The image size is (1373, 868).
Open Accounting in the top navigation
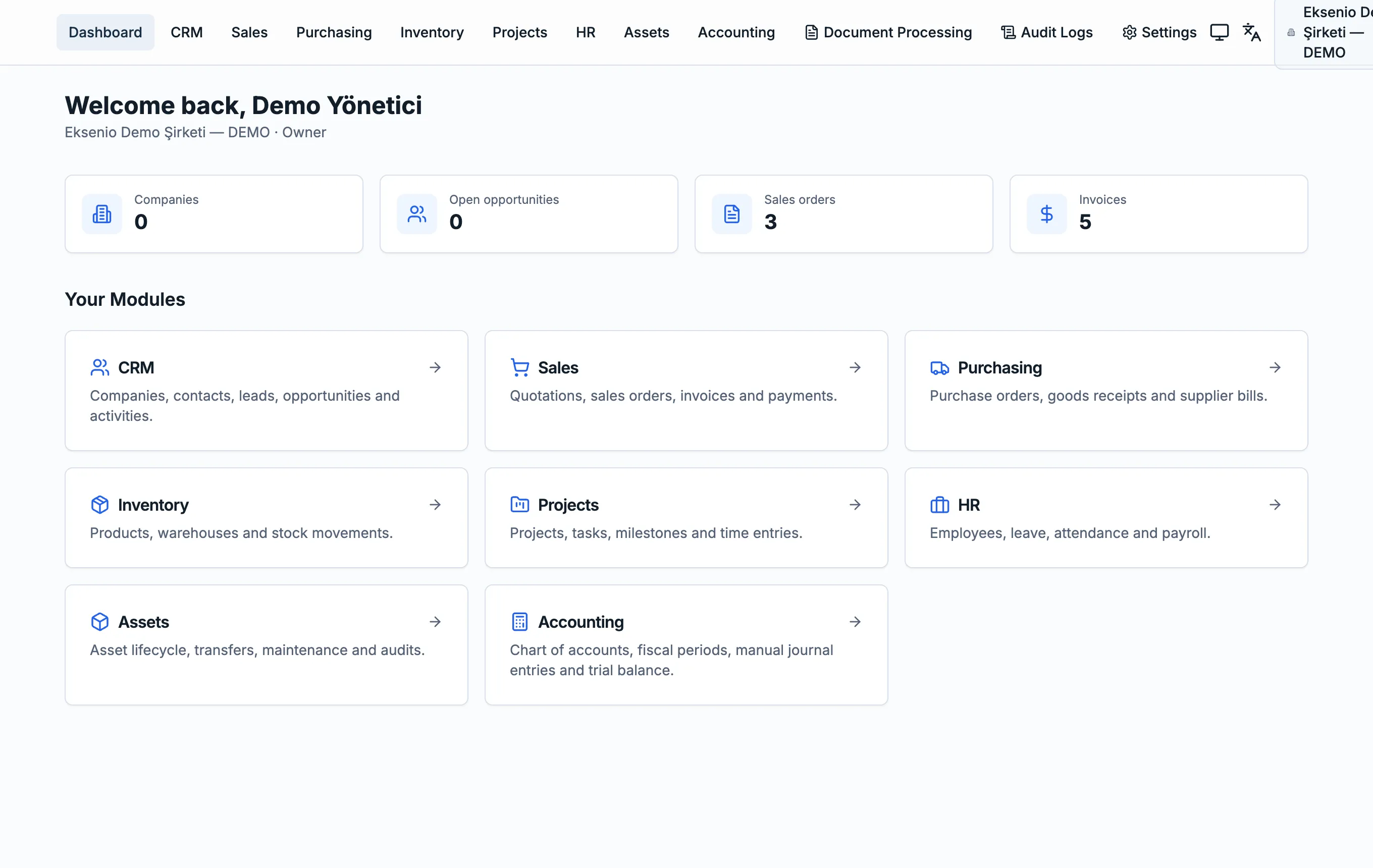tap(736, 32)
